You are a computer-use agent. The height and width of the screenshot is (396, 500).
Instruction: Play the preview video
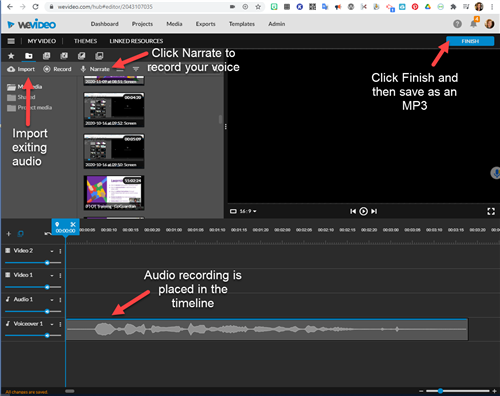point(364,211)
